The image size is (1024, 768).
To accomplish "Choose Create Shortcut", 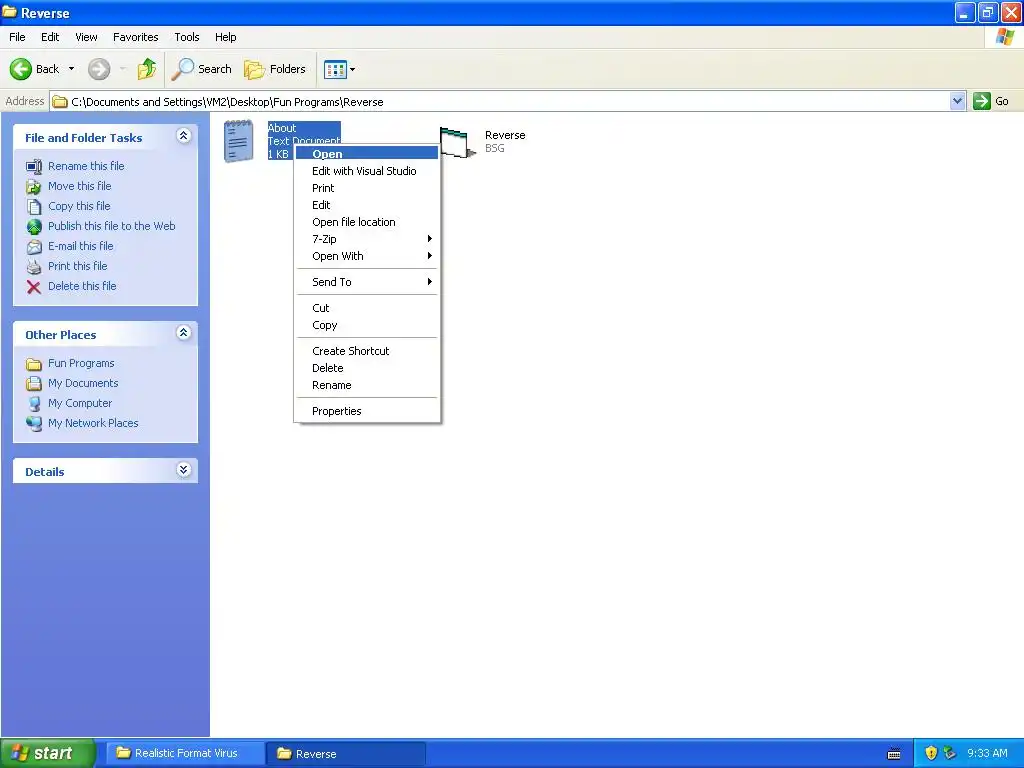I will click(x=367, y=351).
